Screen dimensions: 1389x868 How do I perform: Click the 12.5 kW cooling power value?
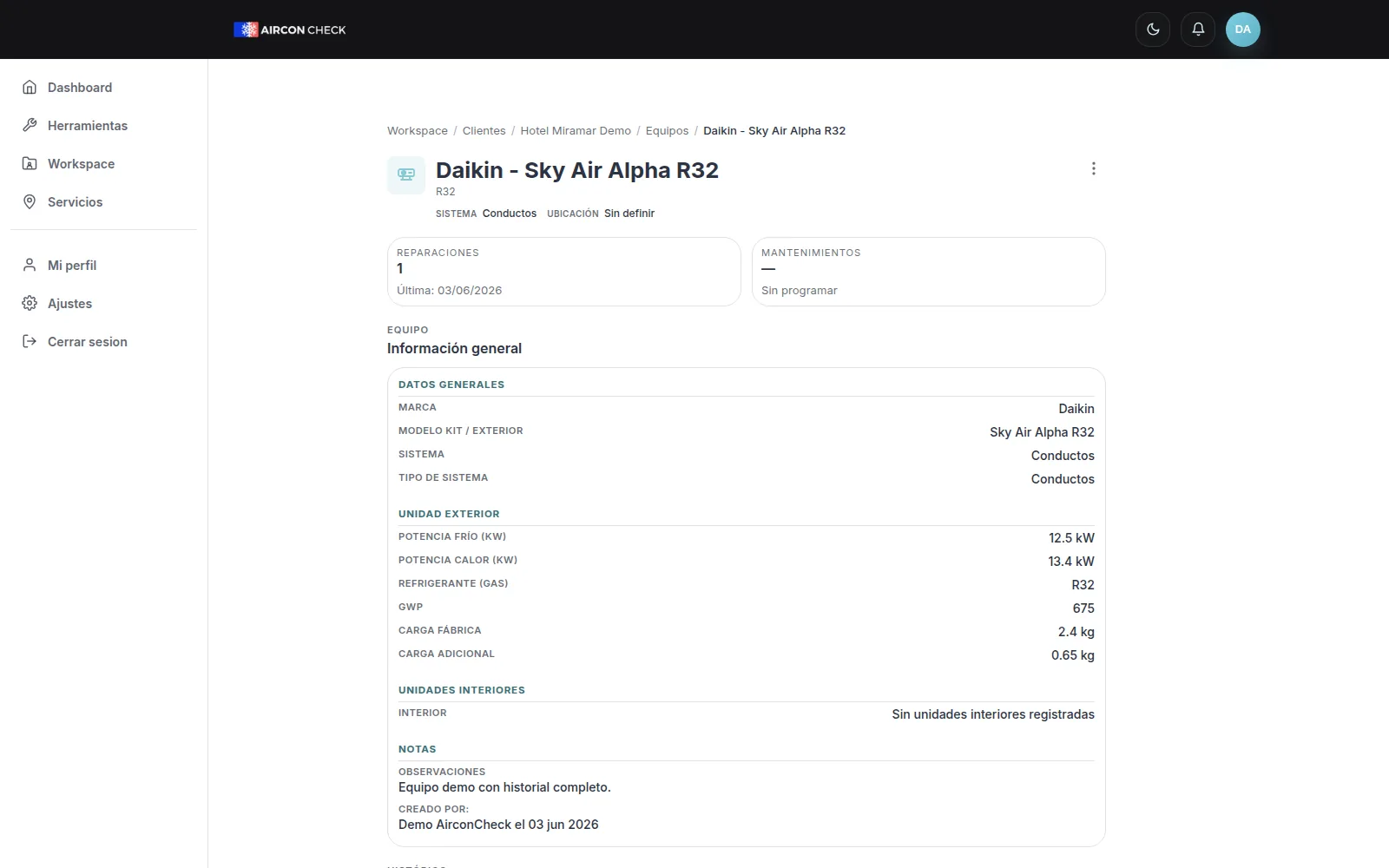pyautogui.click(x=1071, y=538)
